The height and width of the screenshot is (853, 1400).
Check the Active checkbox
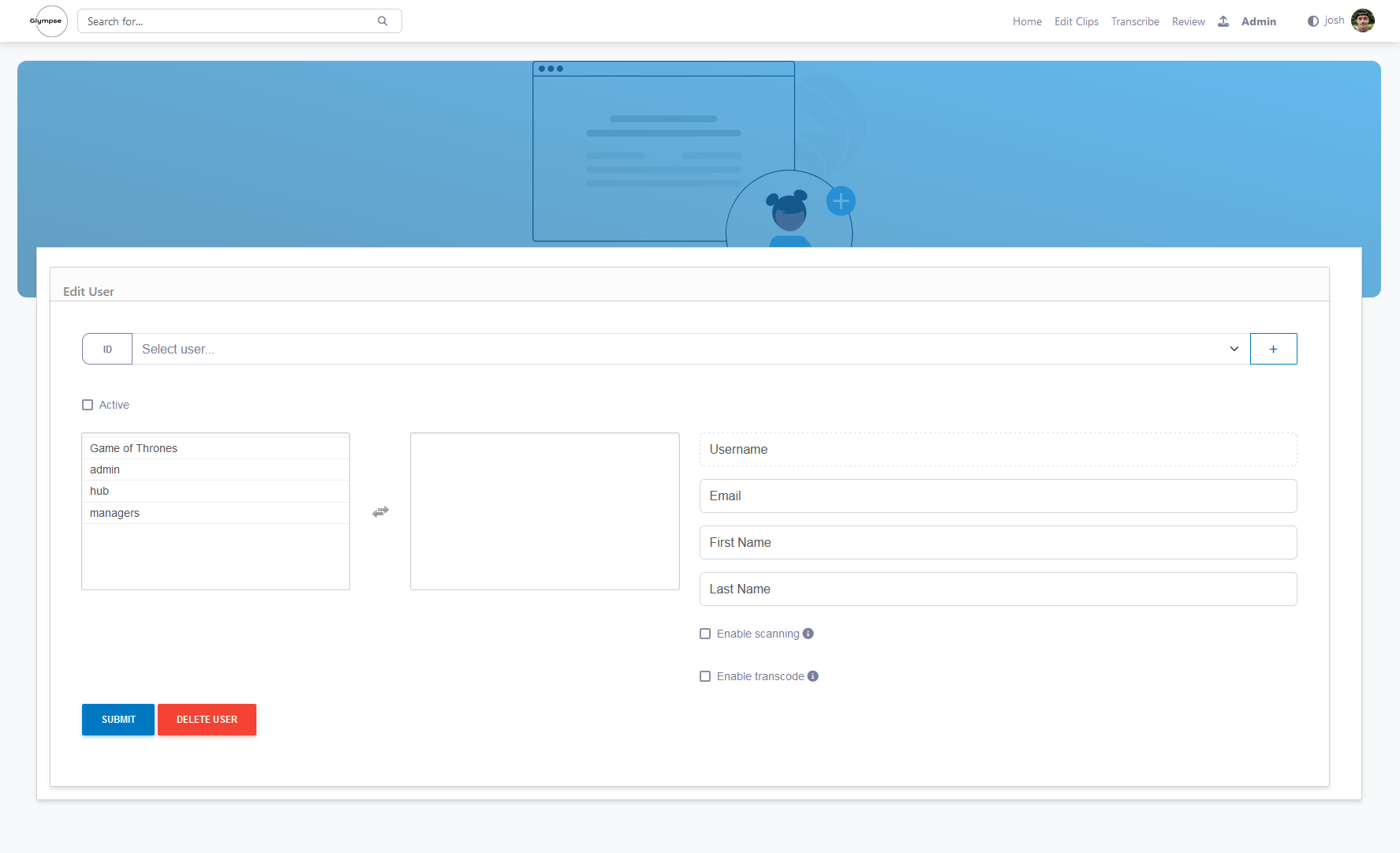click(88, 404)
